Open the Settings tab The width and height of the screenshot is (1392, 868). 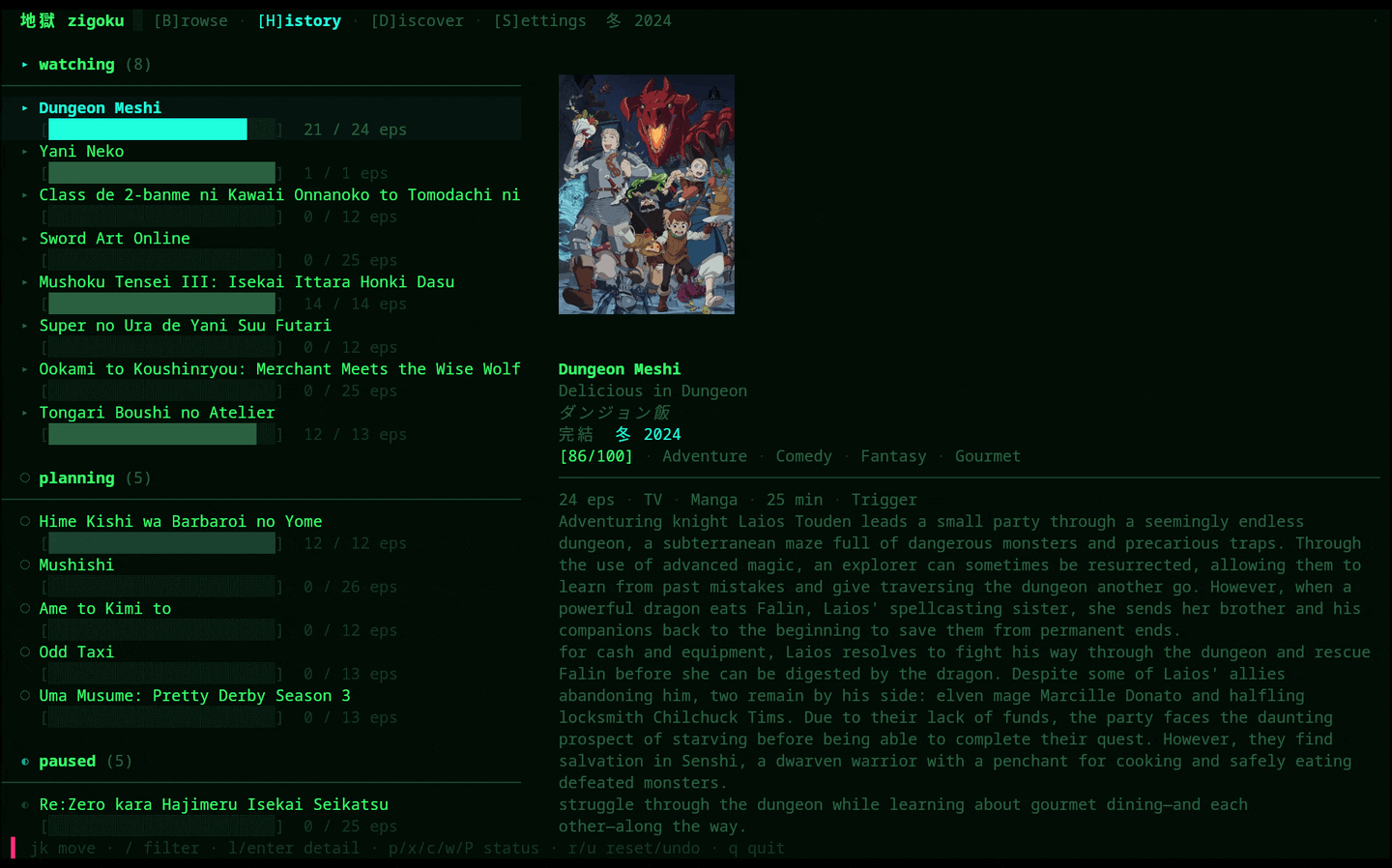pyautogui.click(x=539, y=20)
